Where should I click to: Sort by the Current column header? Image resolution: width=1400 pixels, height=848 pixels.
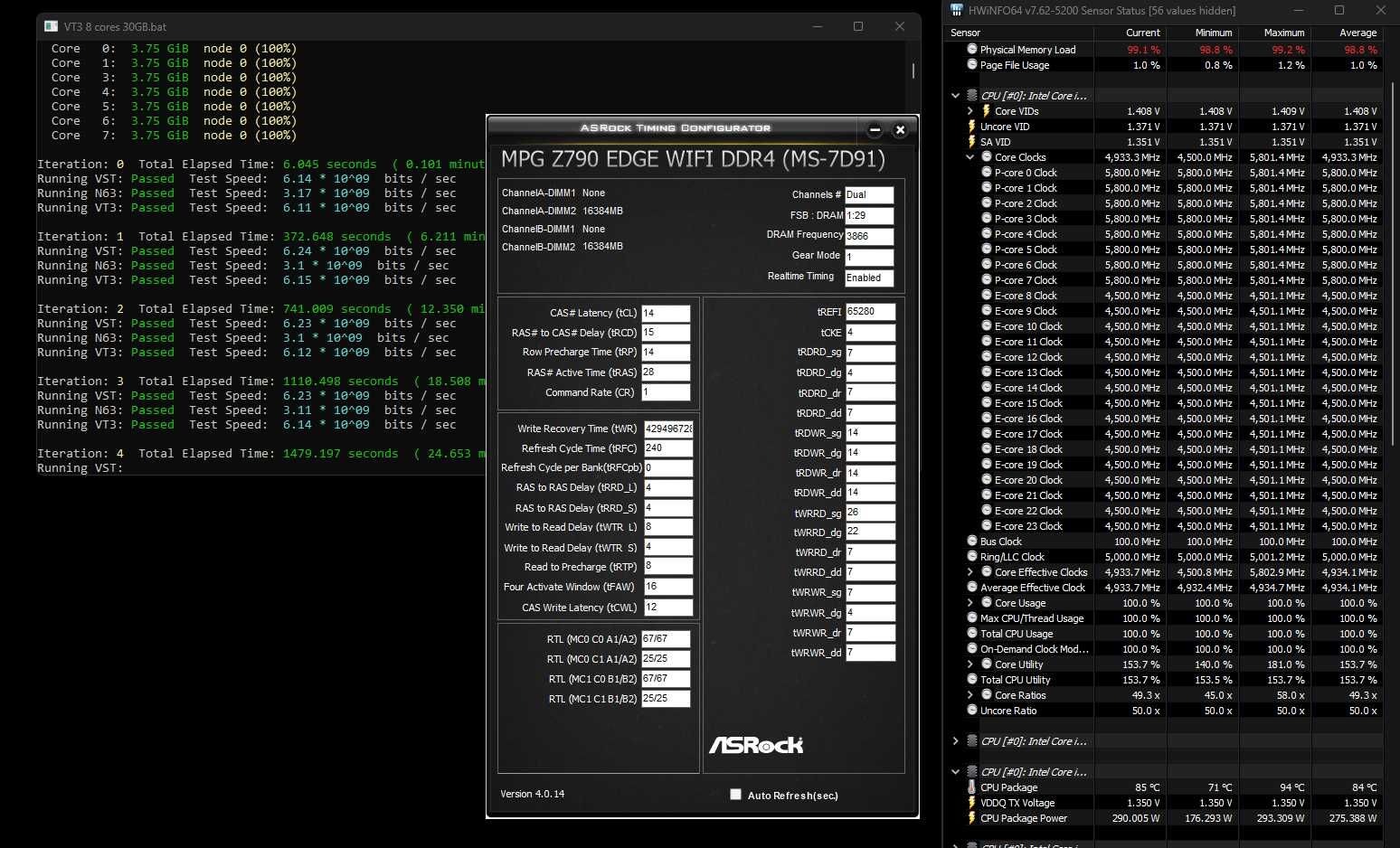pos(1130,33)
